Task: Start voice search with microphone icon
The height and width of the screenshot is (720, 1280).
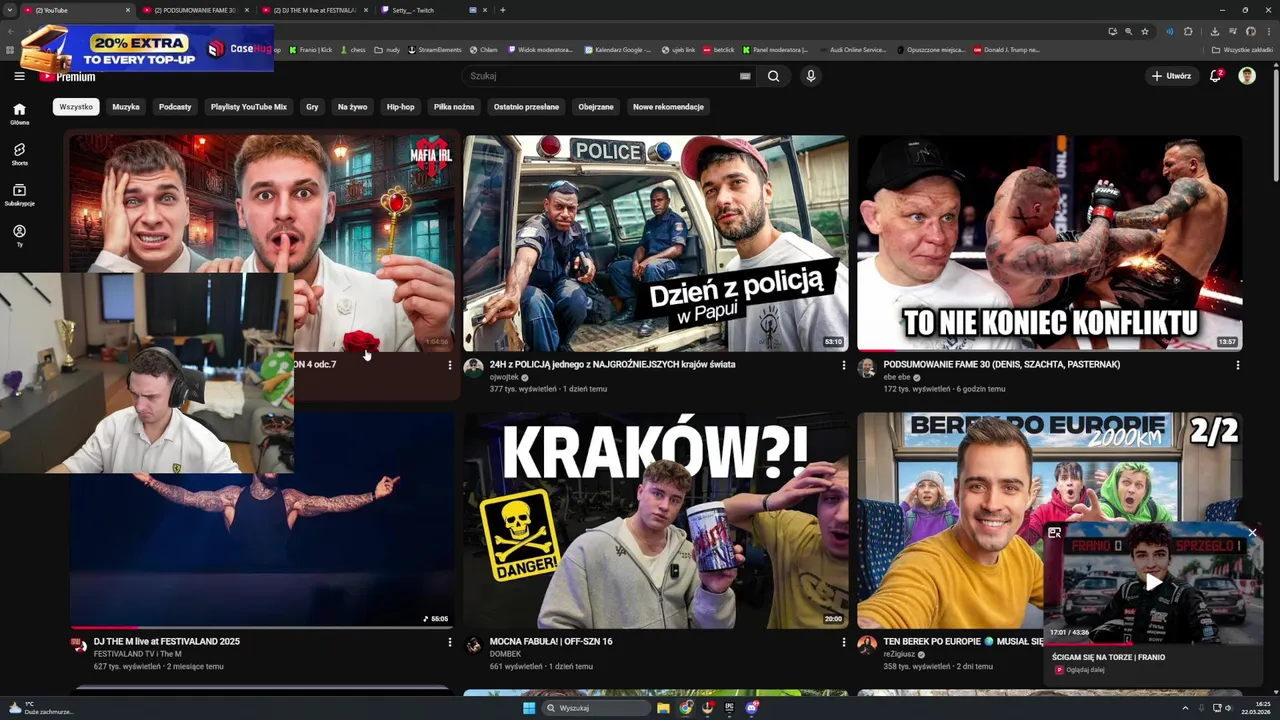Action: (811, 76)
